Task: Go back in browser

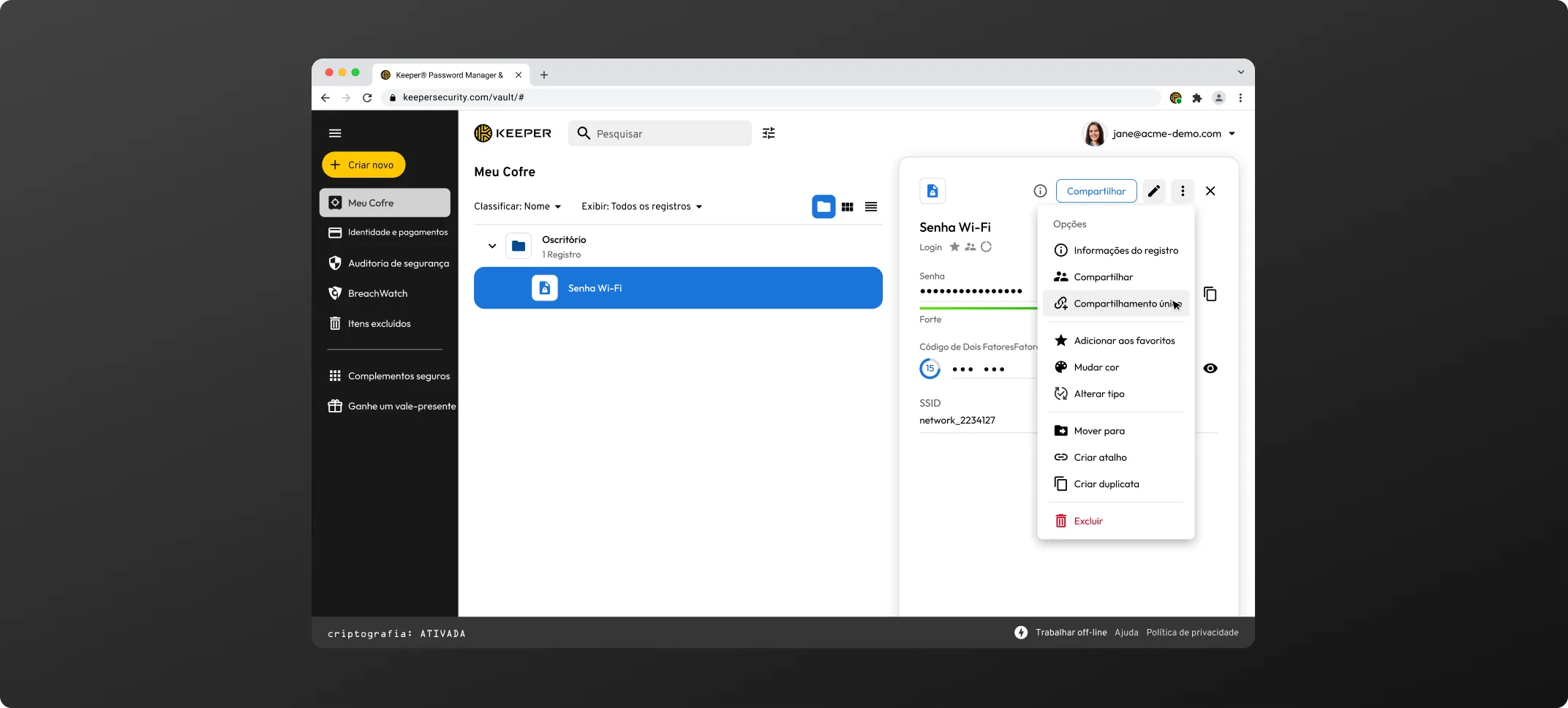Action: [325, 97]
